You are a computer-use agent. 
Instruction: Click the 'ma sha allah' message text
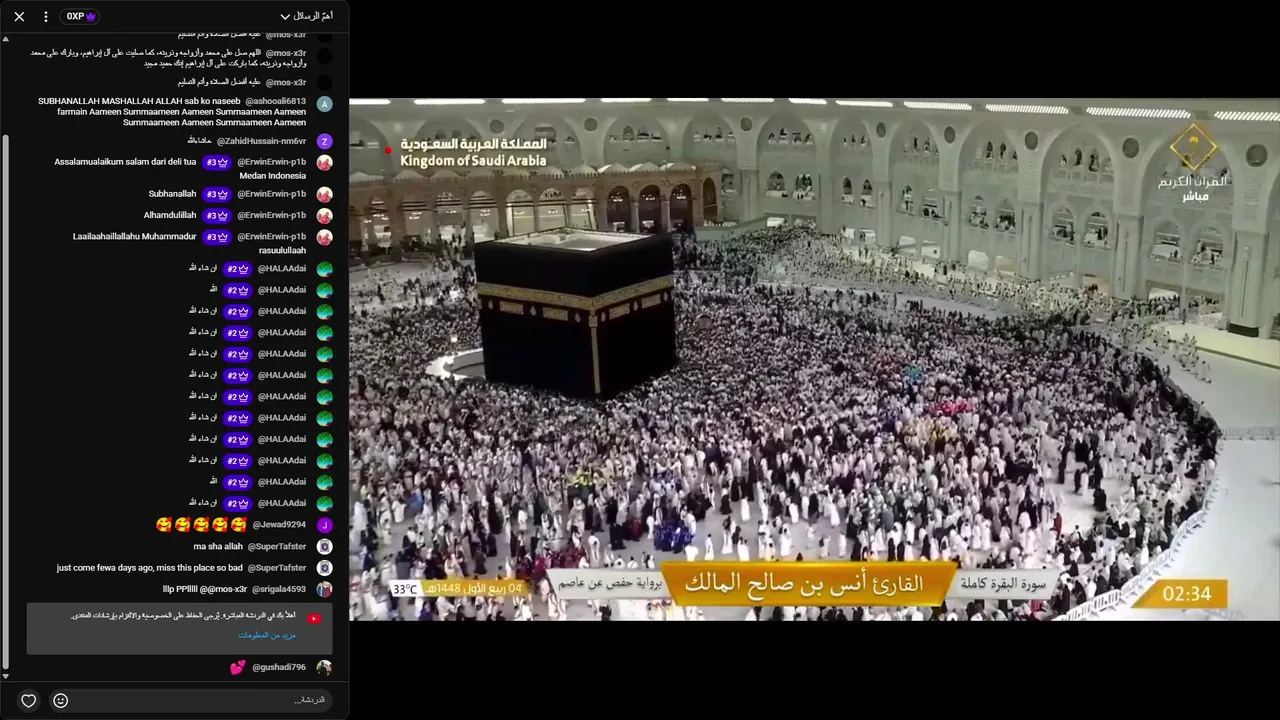(x=218, y=547)
